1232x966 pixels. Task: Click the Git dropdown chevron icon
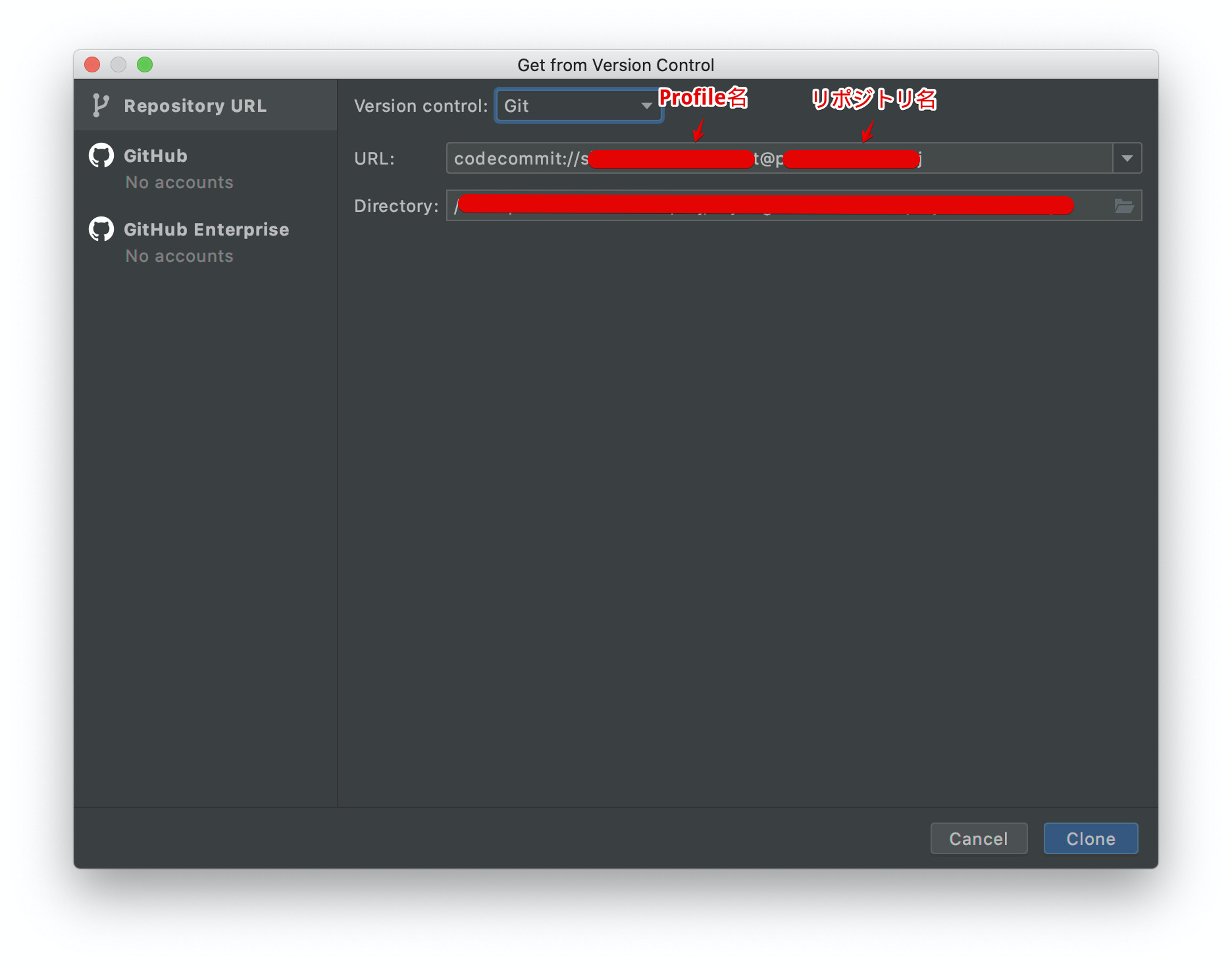coord(647,106)
